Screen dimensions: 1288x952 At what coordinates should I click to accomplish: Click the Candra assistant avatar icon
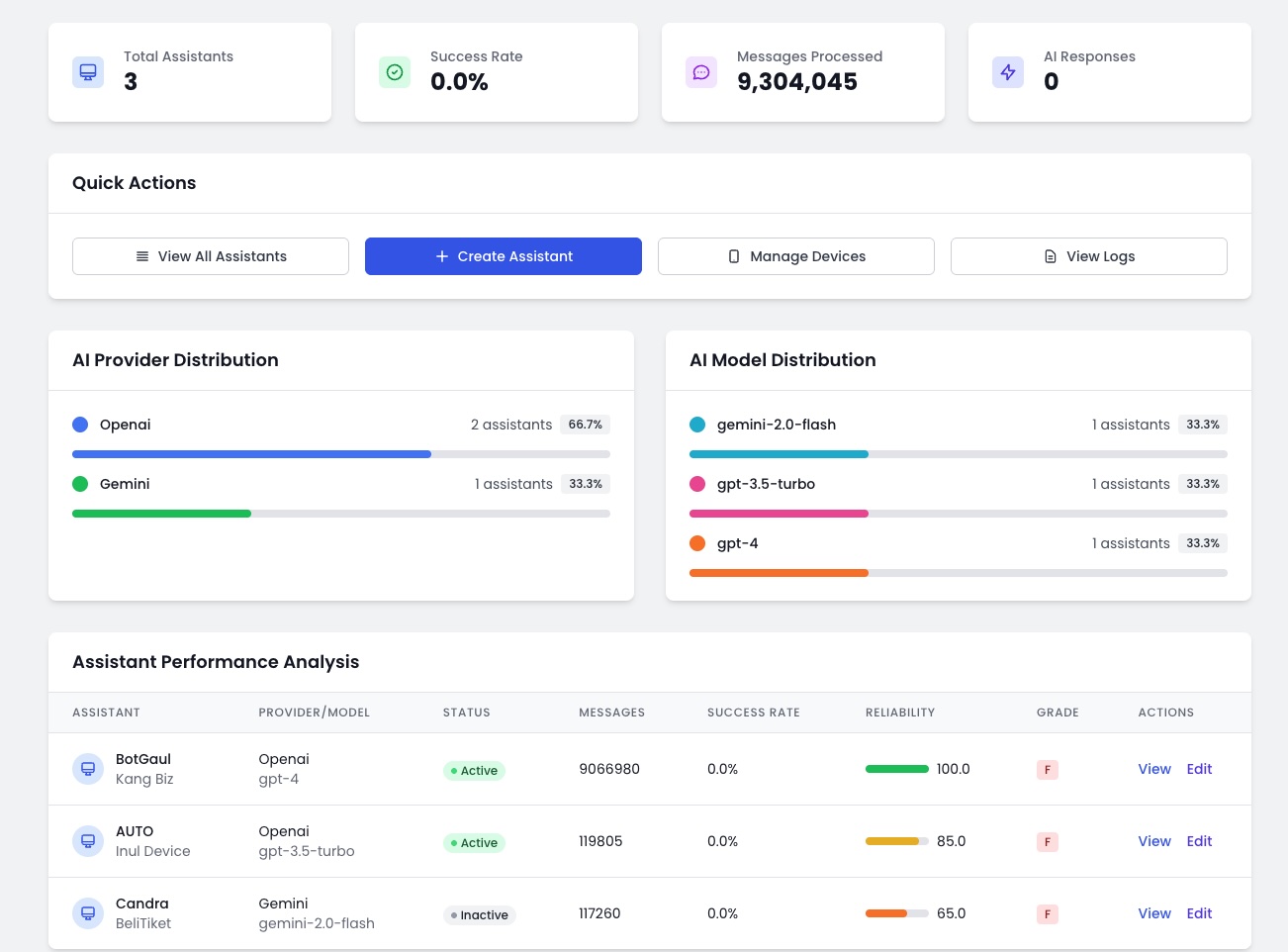(x=88, y=912)
